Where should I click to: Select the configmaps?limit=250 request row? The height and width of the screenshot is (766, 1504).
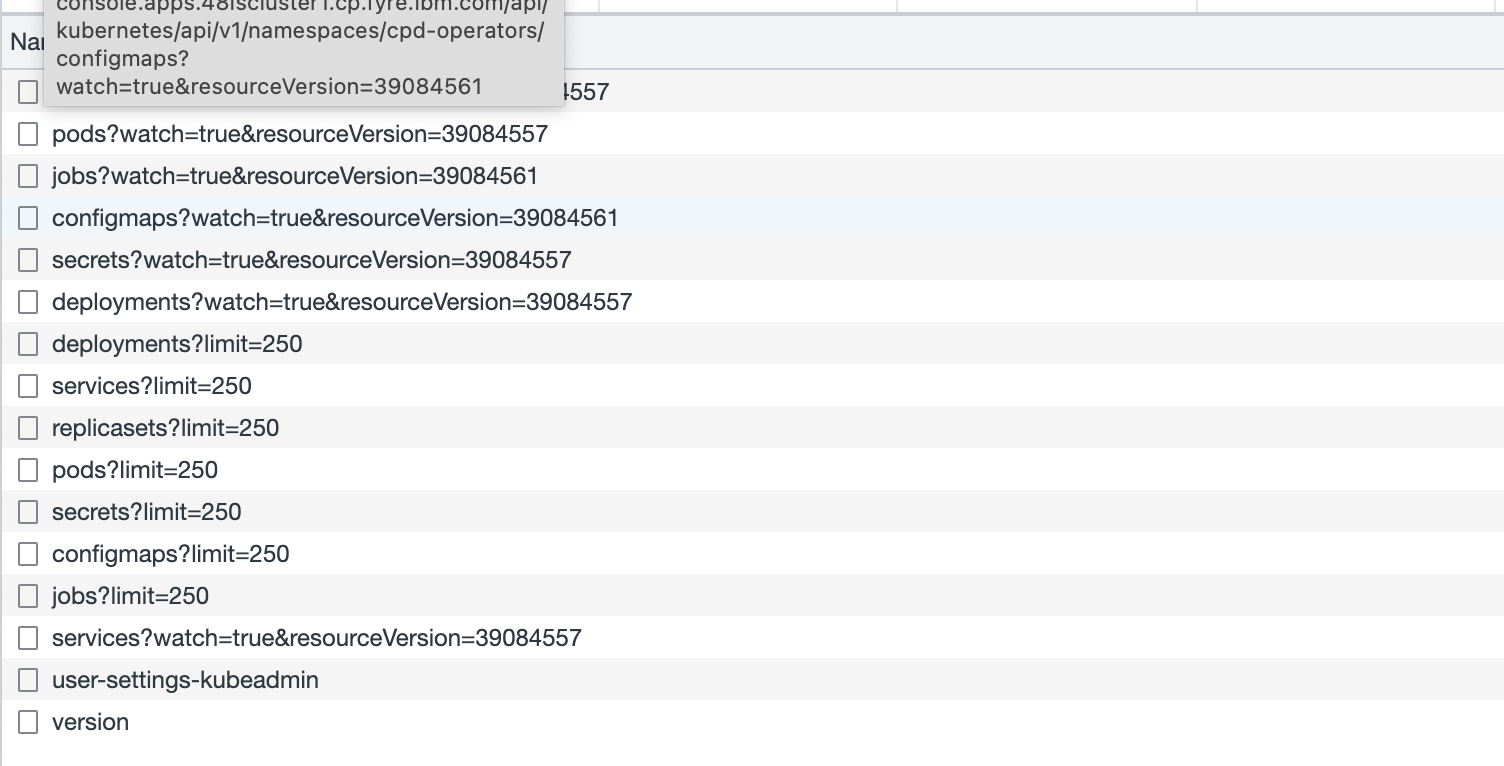point(170,553)
